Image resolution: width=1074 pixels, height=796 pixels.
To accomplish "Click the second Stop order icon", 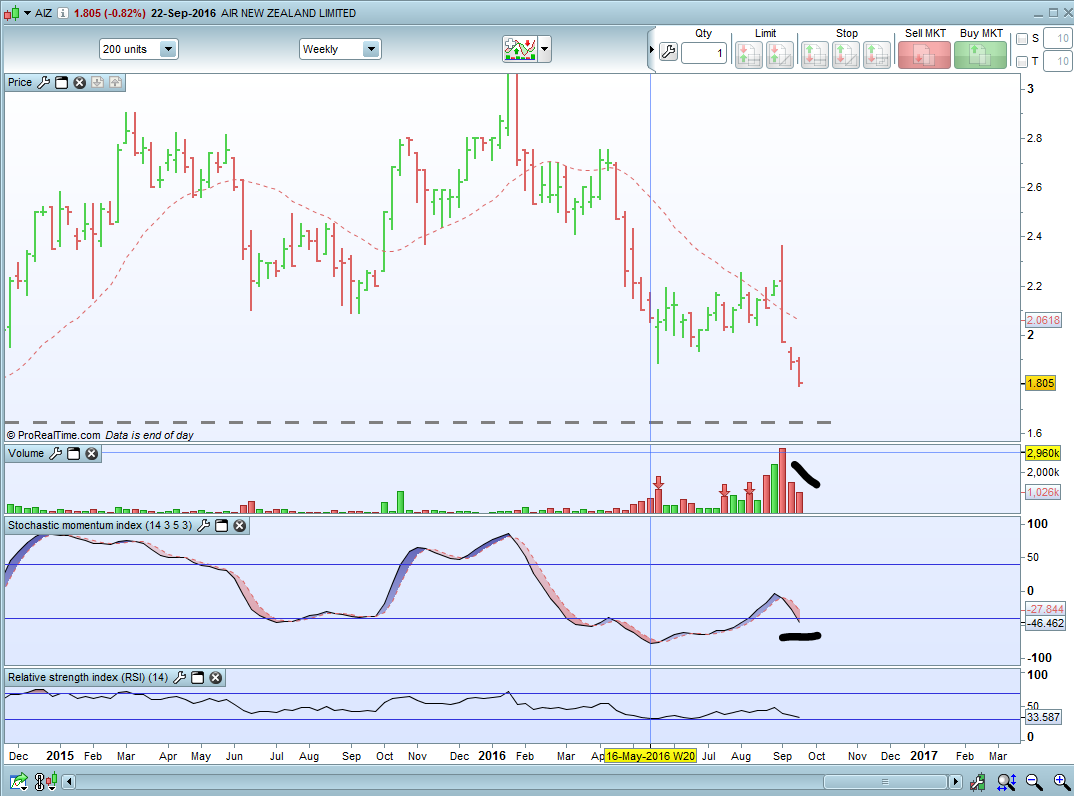I will tap(846, 55).
